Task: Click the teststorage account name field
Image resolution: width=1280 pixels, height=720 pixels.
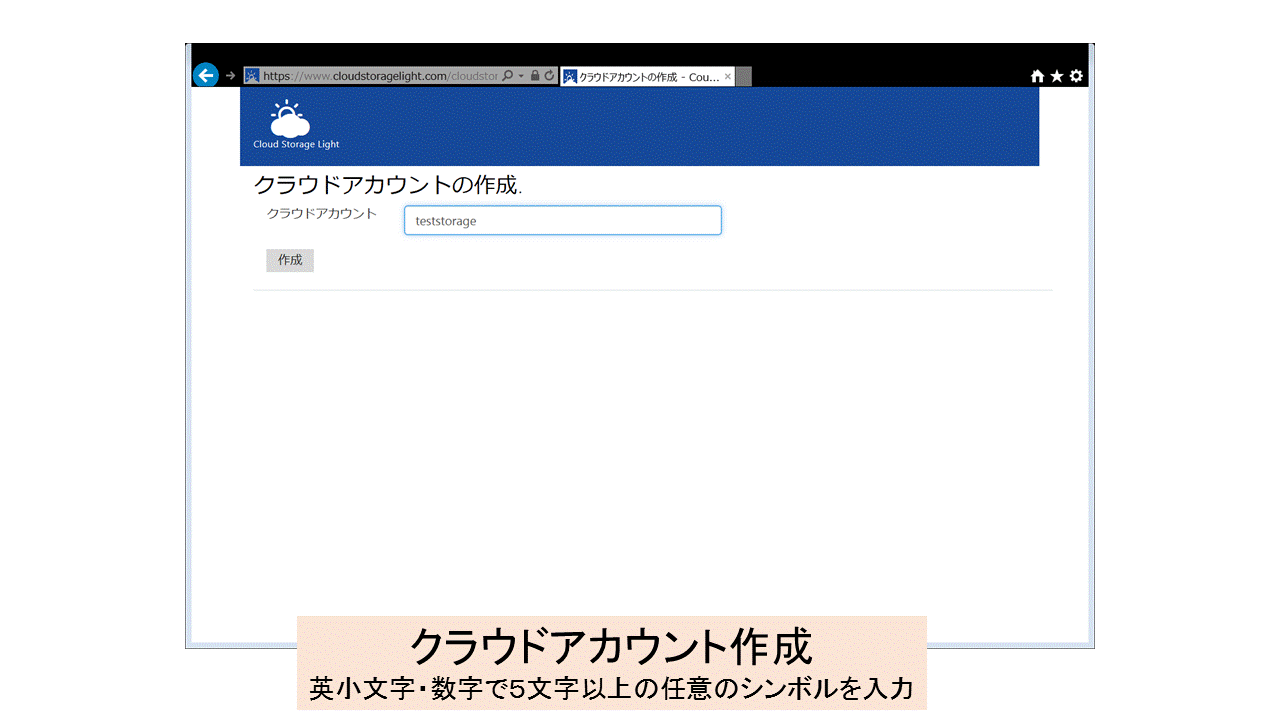Action: [562, 221]
